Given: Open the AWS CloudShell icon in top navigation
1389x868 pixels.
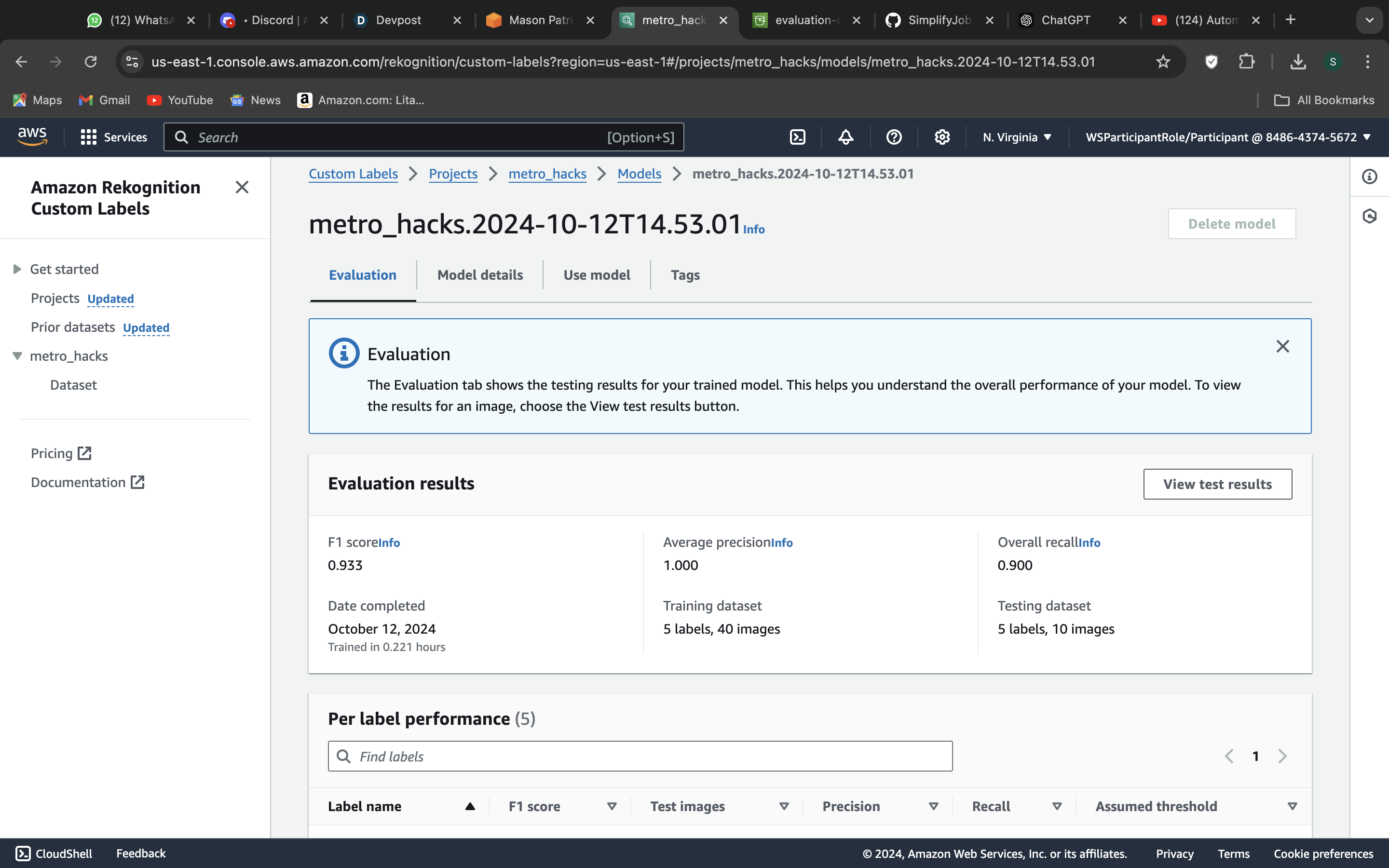Looking at the screenshot, I should click(x=797, y=137).
